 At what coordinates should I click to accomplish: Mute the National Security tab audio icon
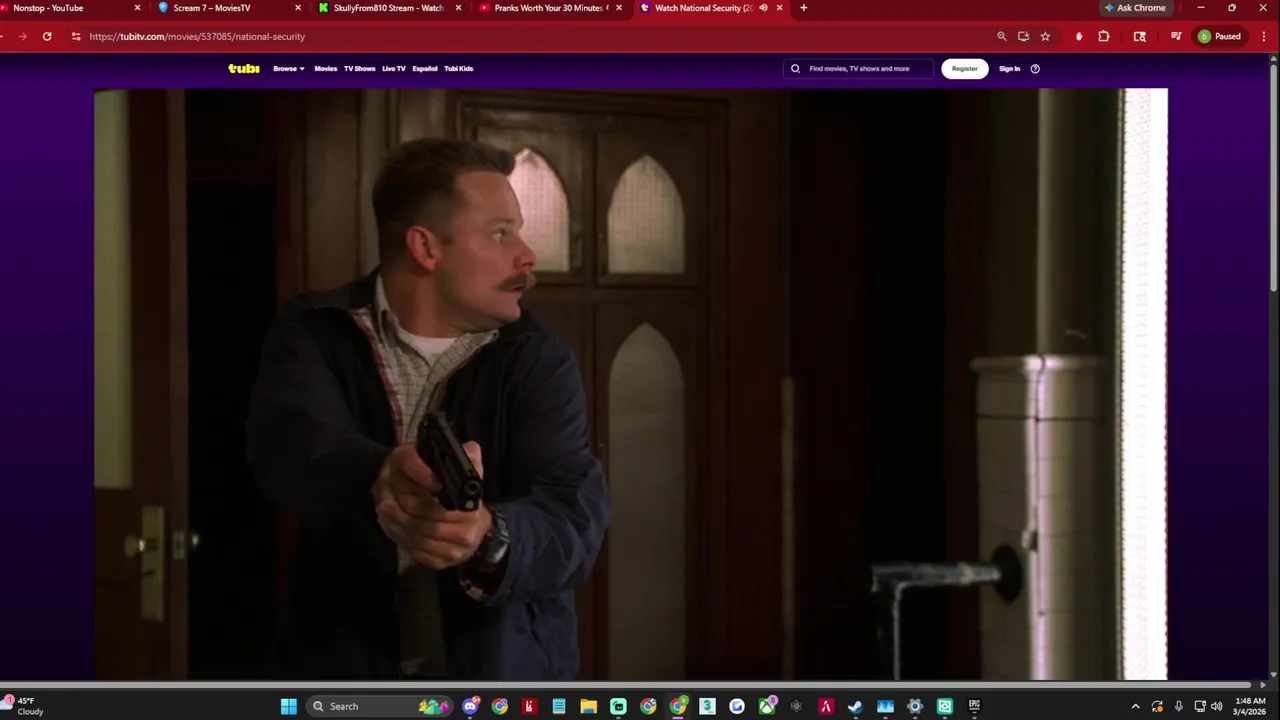tap(763, 8)
